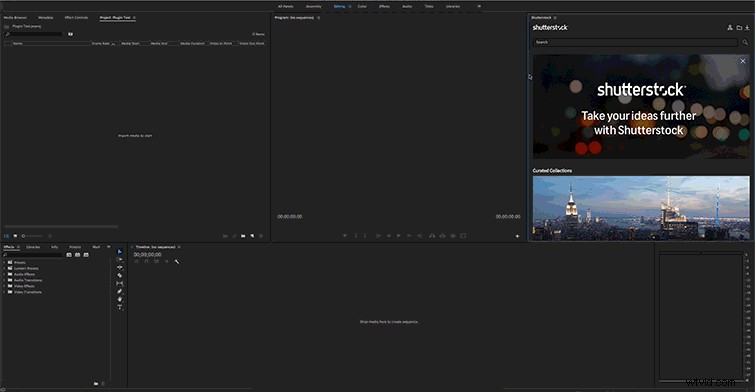Select the Razor tool
The width and height of the screenshot is (755, 392).
(x=120, y=275)
